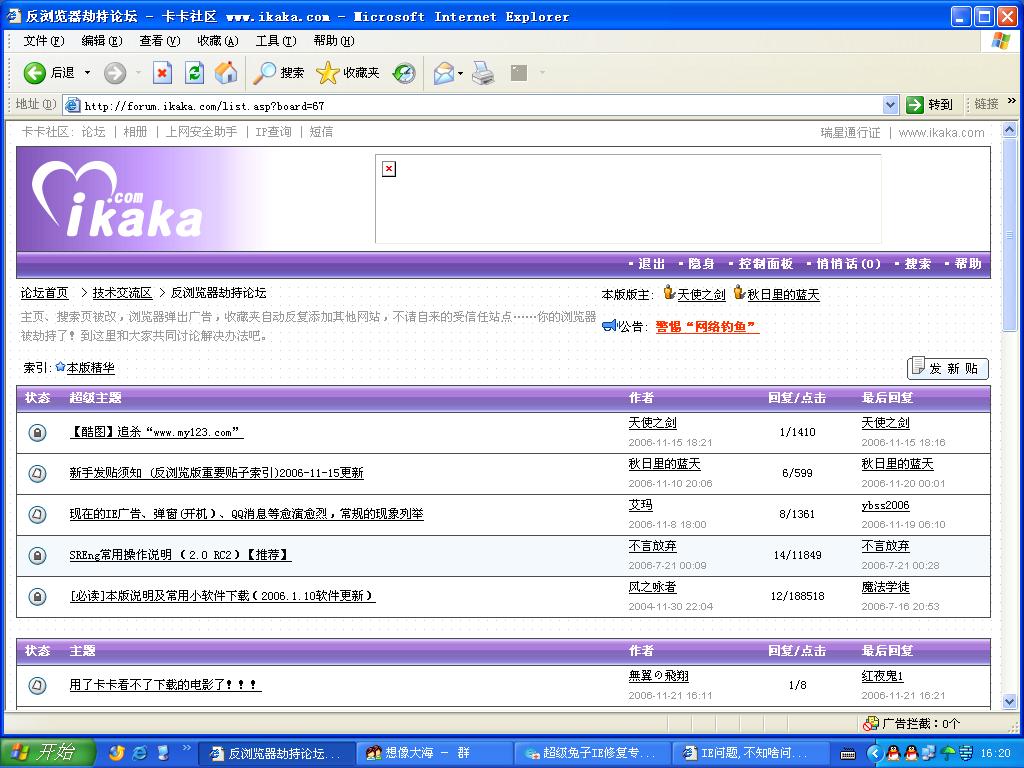Switch to 想像大海 - 群 taskbar window

(434, 753)
